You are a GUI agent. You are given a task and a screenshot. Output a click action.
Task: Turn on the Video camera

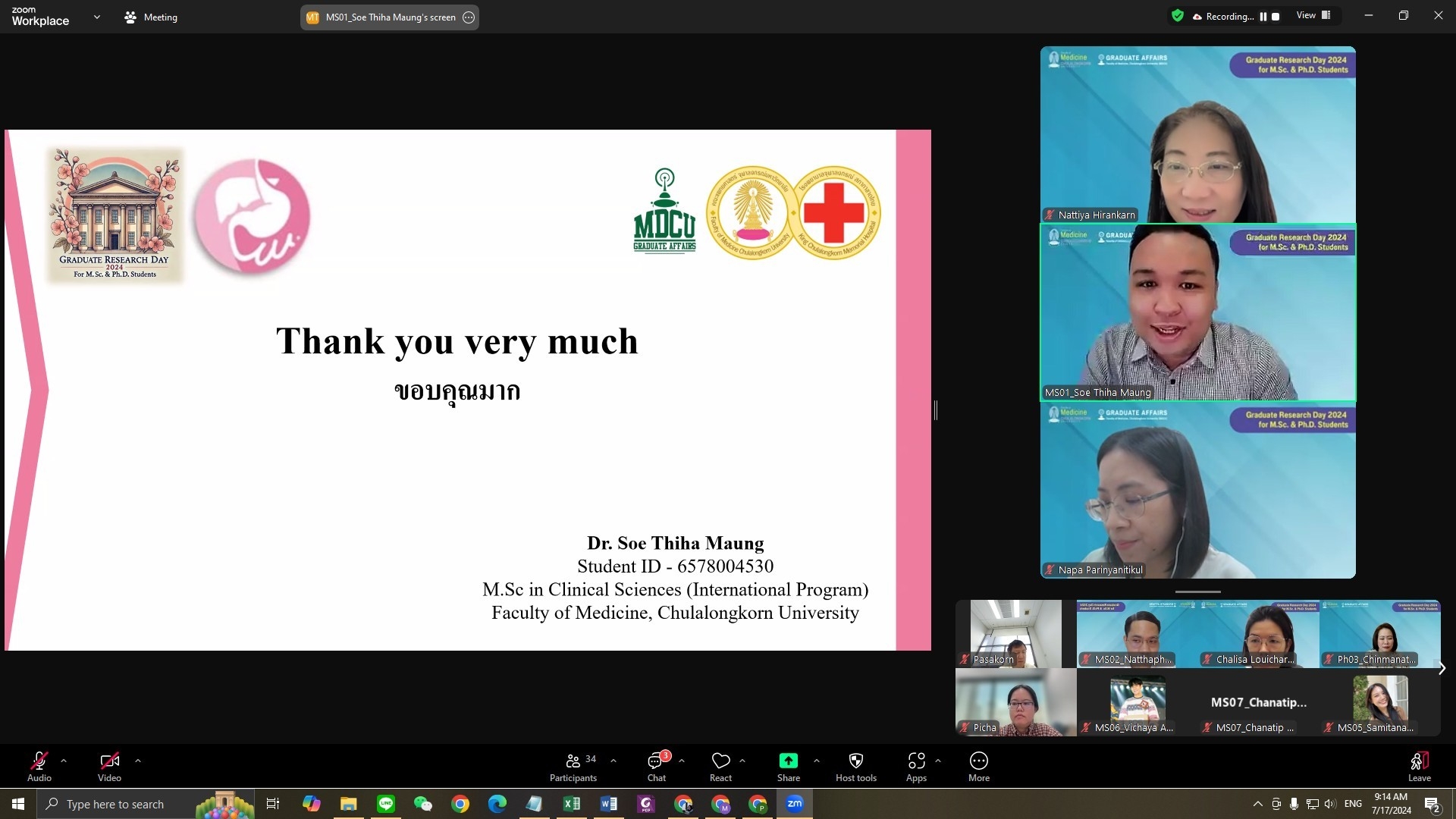point(109,761)
